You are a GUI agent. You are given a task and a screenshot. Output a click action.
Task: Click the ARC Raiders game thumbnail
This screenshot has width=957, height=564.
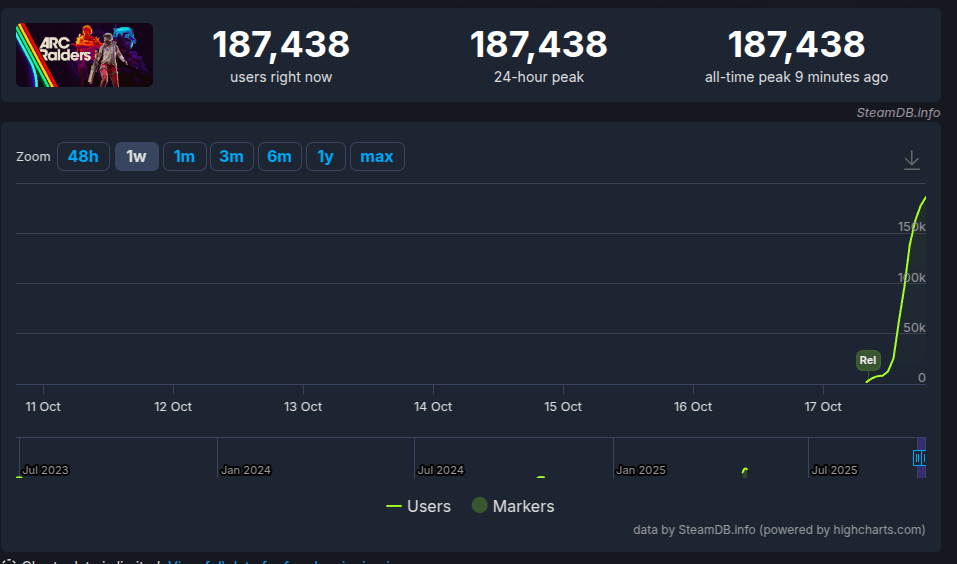pyautogui.click(x=85, y=55)
